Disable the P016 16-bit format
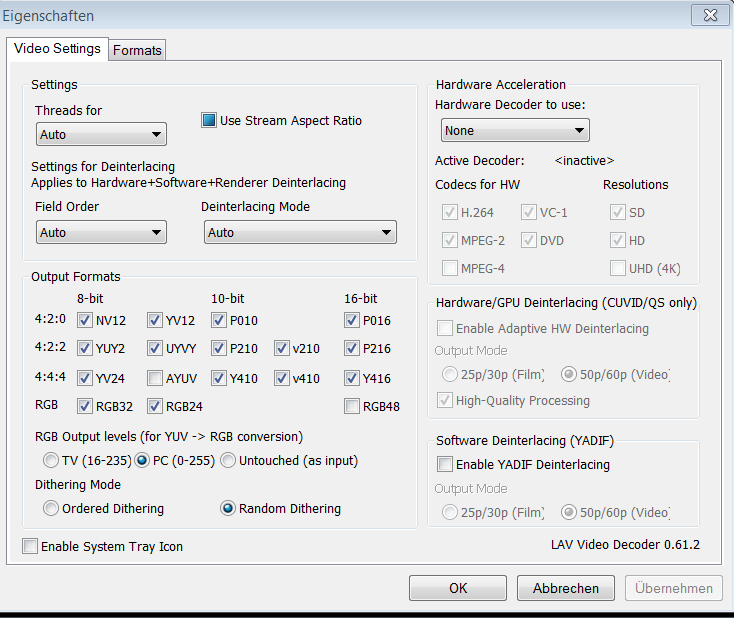The image size is (734, 618). pyautogui.click(x=351, y=320)
